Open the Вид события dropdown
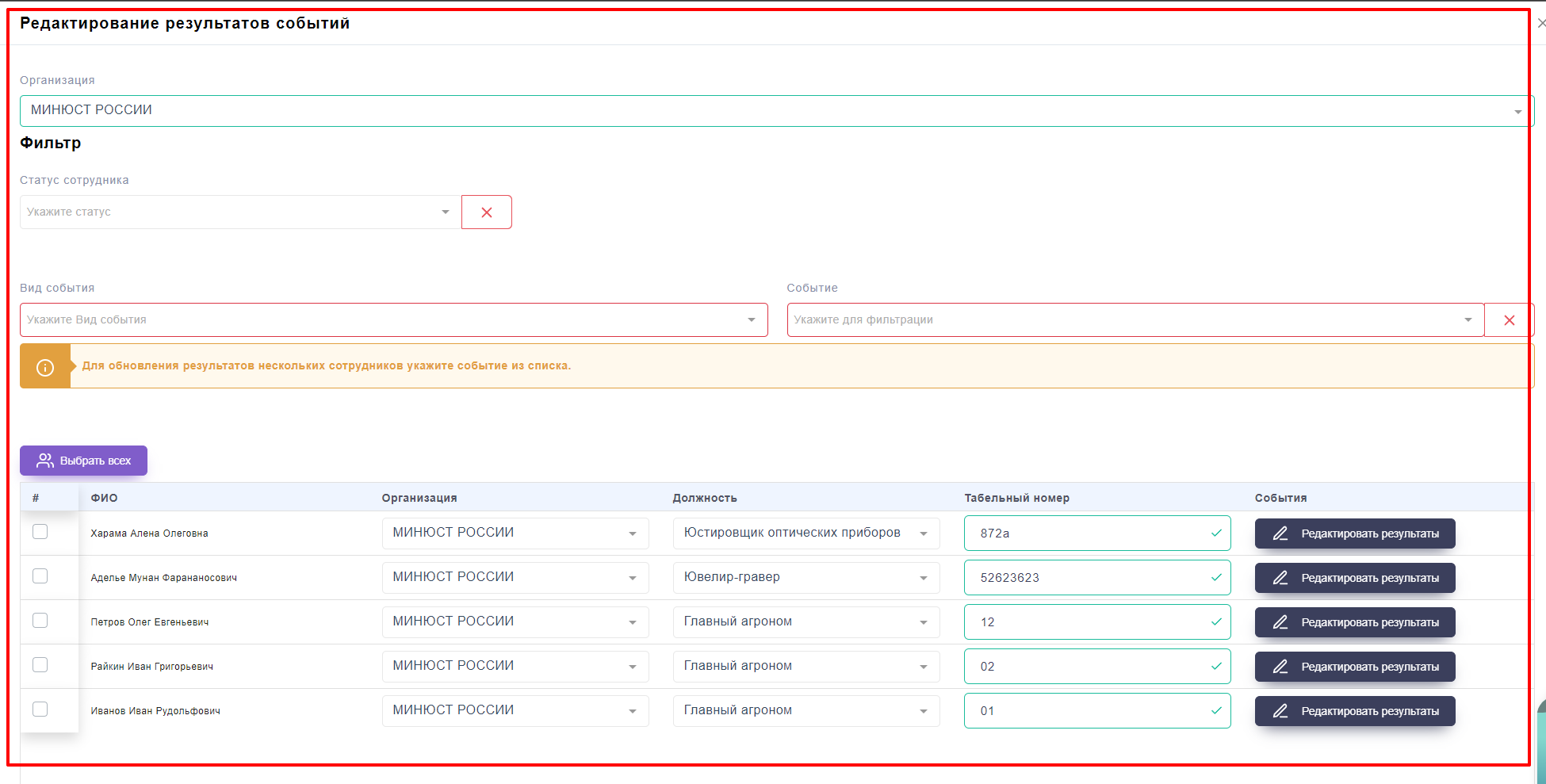Image resolution: width=1546 pixels, height=784 pixels. pyautogui.click(x=393, y=320)
